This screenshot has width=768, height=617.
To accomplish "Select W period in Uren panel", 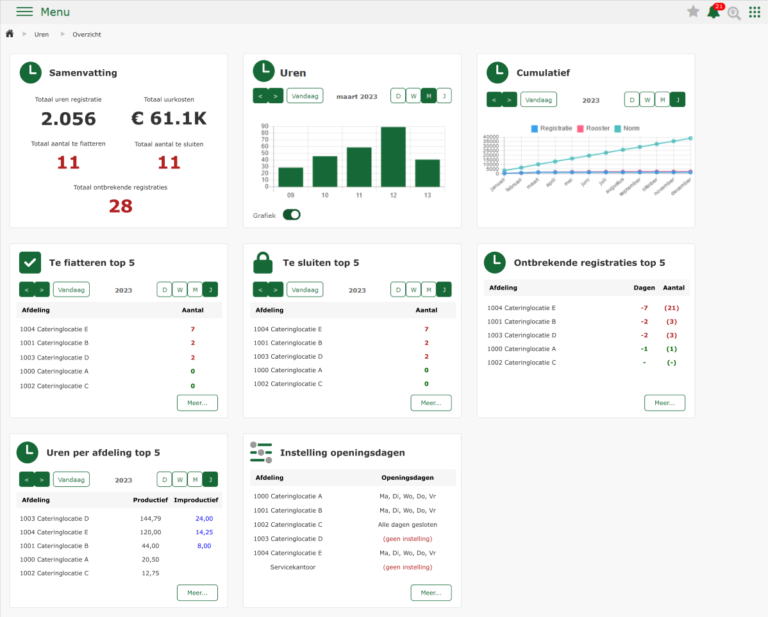I will 414,96.
